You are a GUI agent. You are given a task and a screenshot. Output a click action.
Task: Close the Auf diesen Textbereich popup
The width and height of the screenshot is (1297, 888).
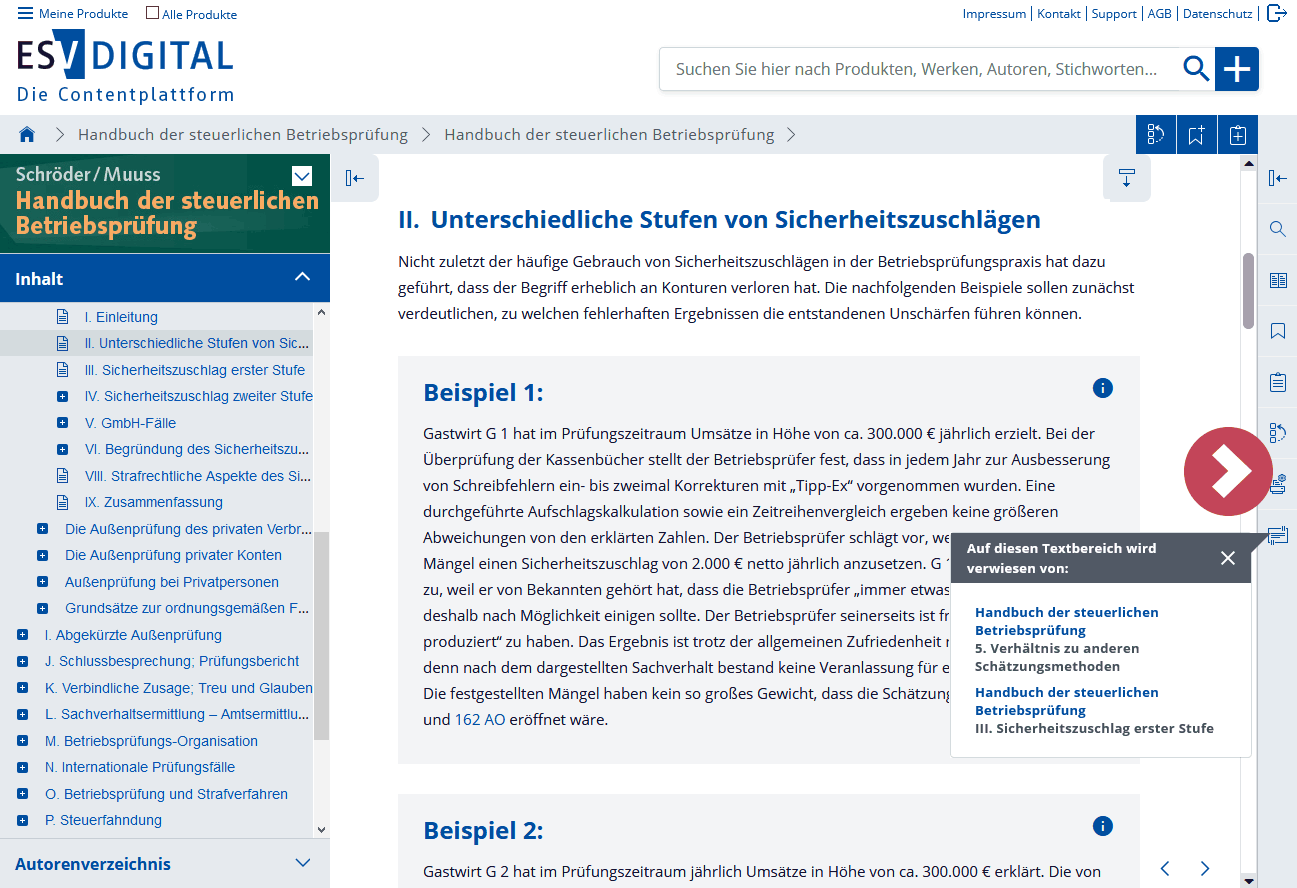[x=1228, y=558]
